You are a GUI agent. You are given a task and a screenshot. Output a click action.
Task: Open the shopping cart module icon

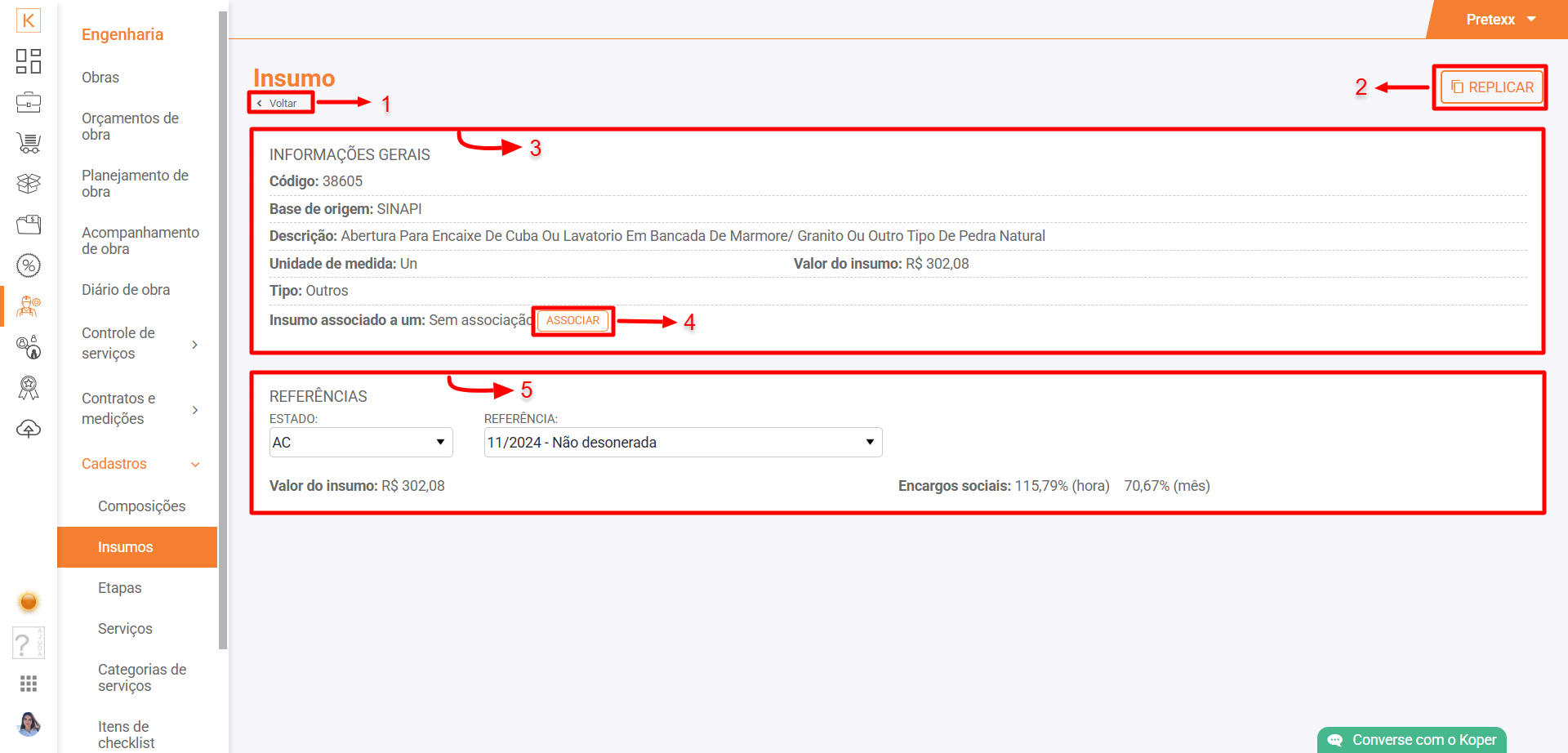click(x=29, y=143)
